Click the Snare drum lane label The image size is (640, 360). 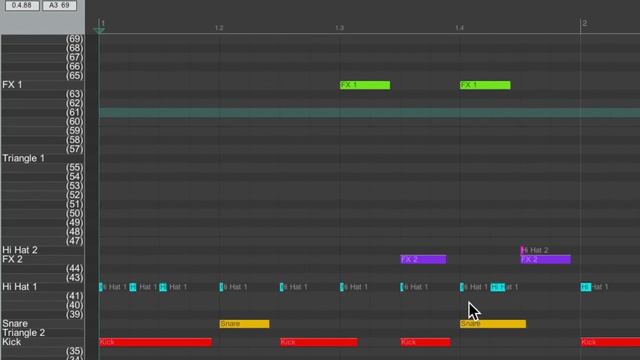tap(15, 324)
